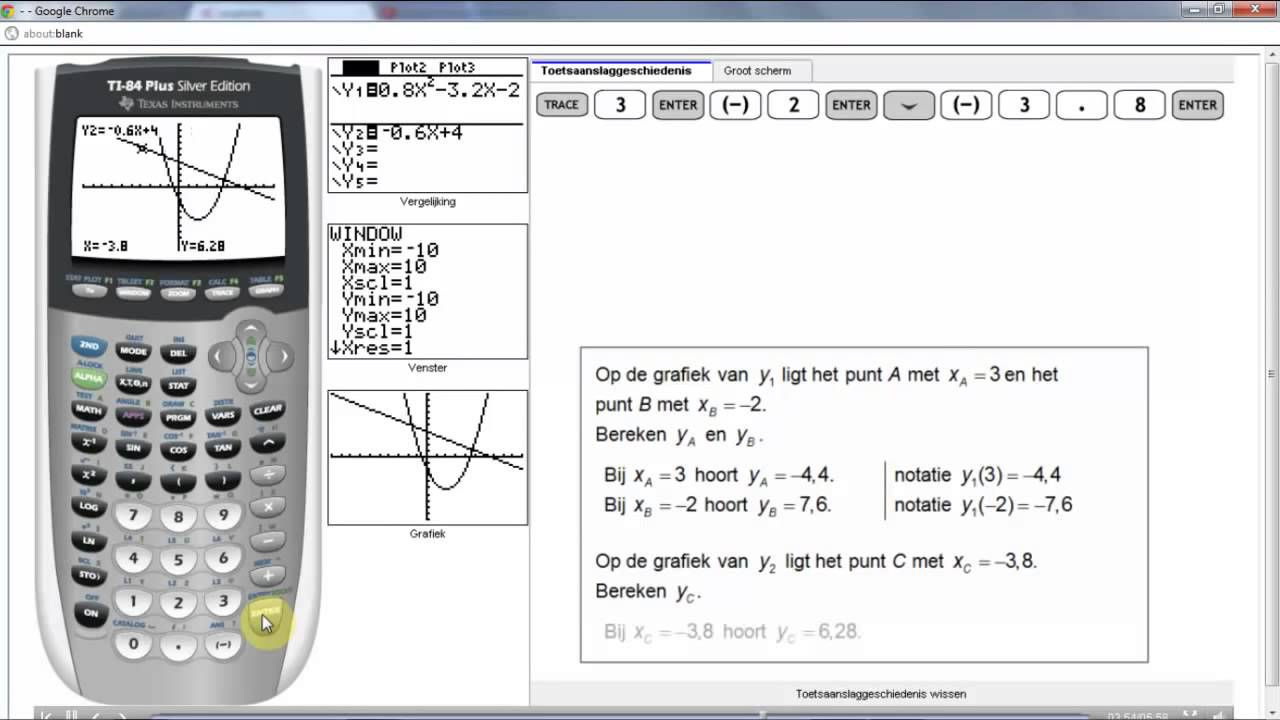Click the GRAPH key on the calculator
The width and height of the screenshot is (1280, 720).
coord(266,290)
